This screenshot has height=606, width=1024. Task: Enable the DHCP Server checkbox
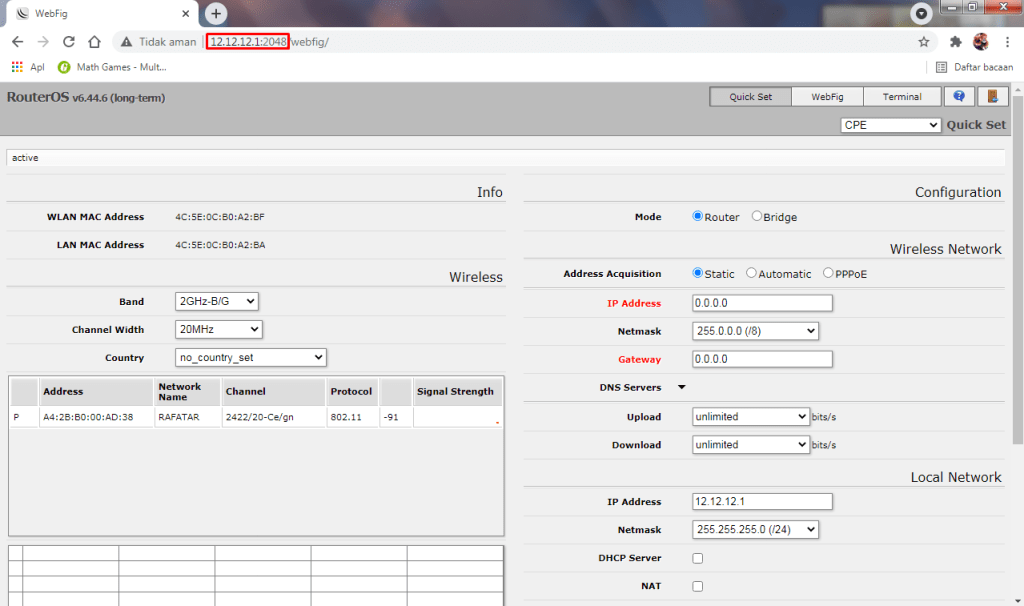(698, 558)
